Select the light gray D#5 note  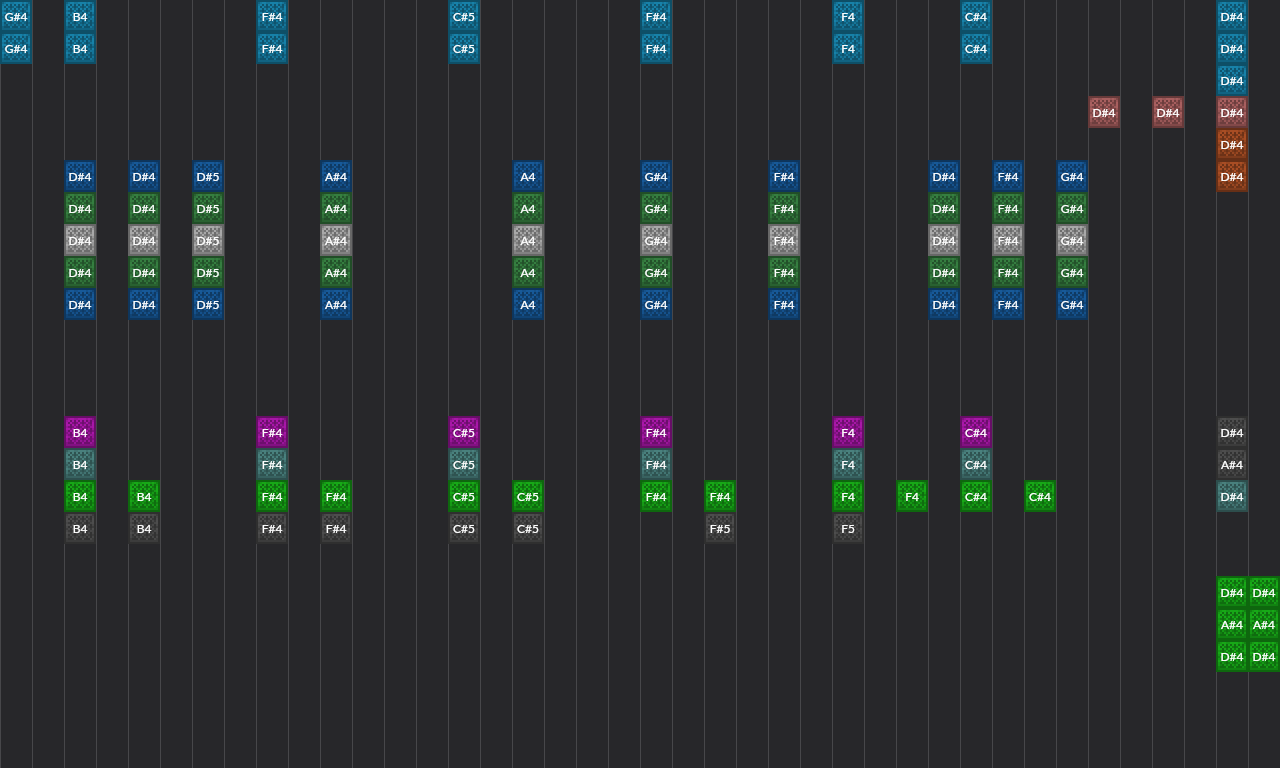[x=208, y=241]
